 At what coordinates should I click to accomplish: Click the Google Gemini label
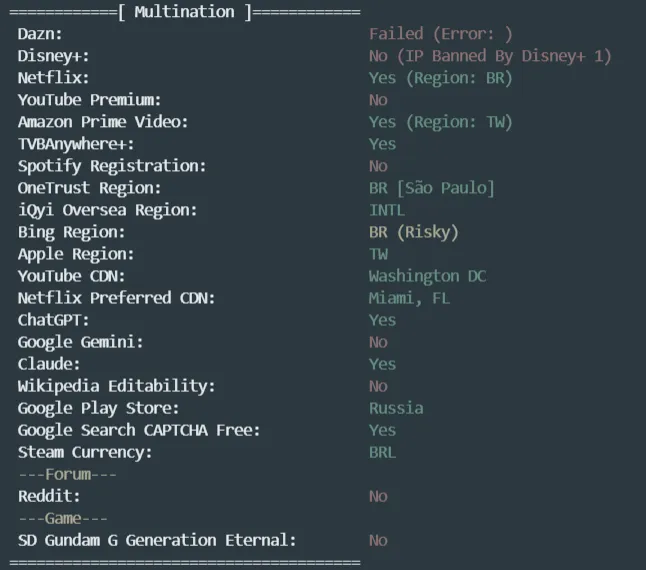[x=80, y=342]
